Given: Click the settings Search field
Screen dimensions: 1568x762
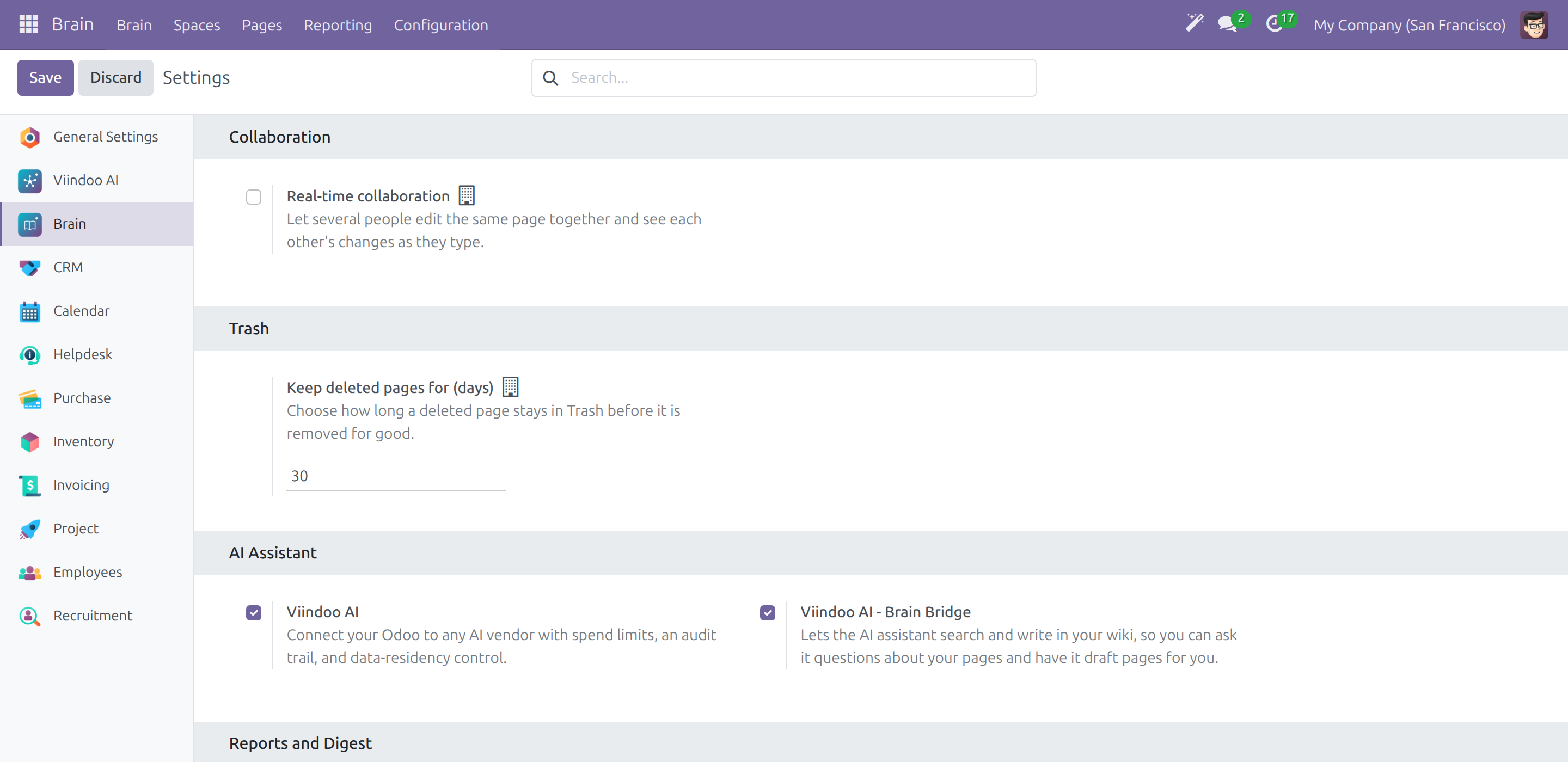Looking at the screenshot, I should click(783, 78).
